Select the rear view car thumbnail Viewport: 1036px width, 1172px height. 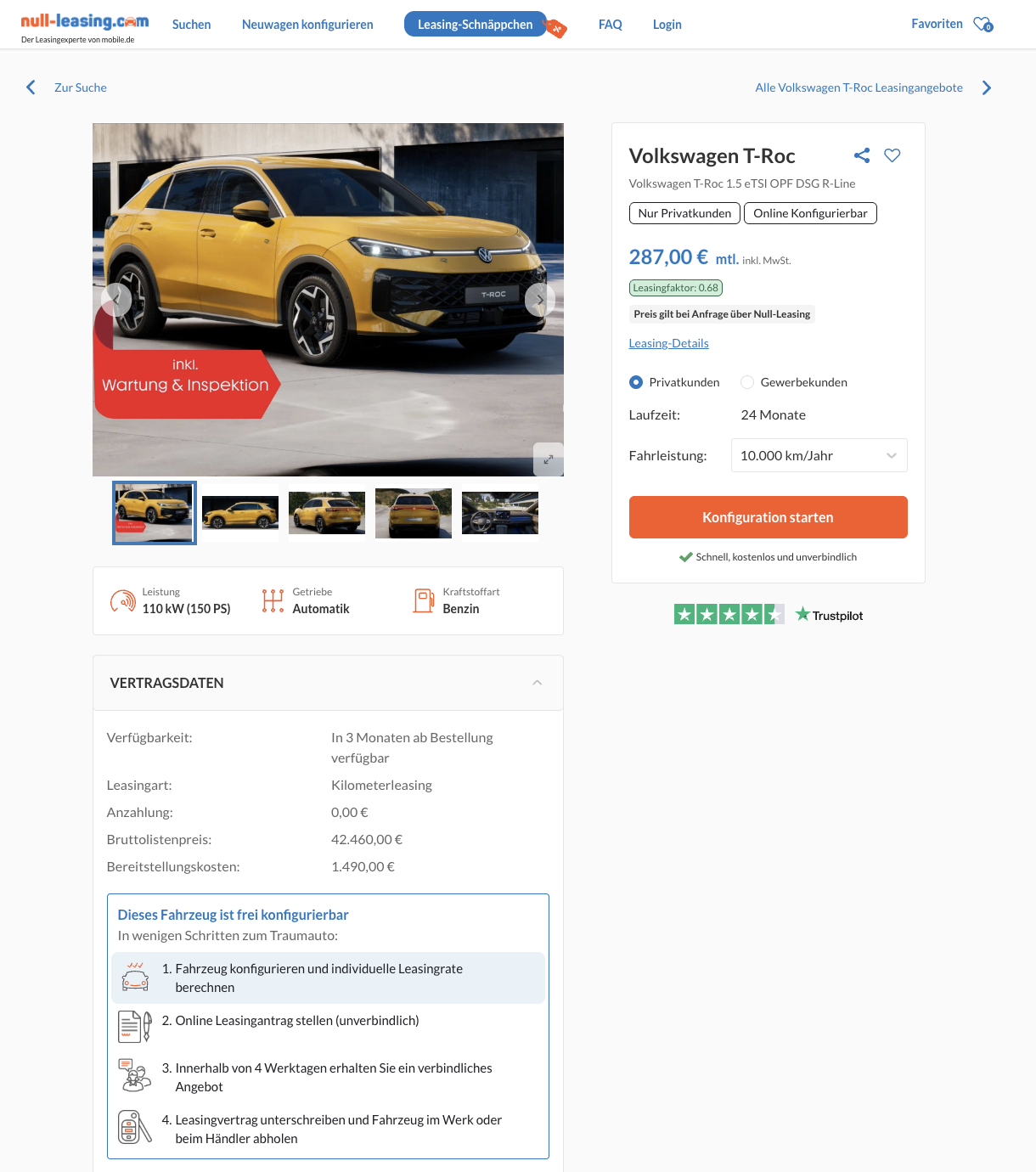click(x=413, y=513)
